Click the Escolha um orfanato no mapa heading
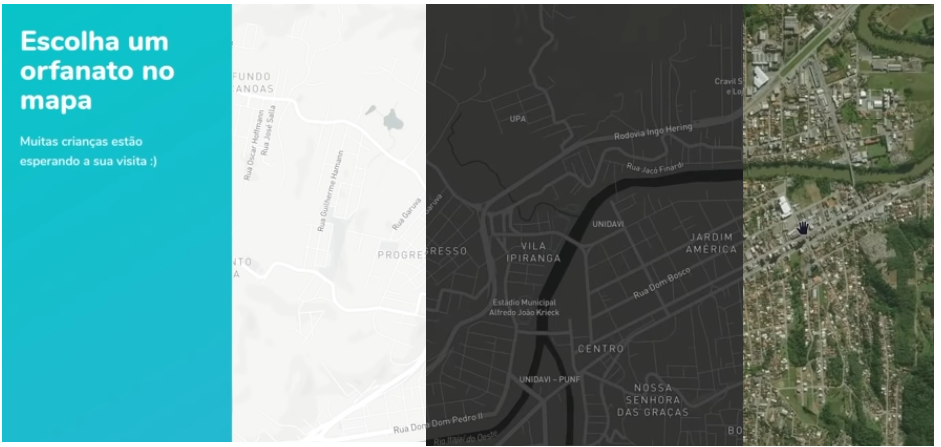 click(x=97, y=71)
